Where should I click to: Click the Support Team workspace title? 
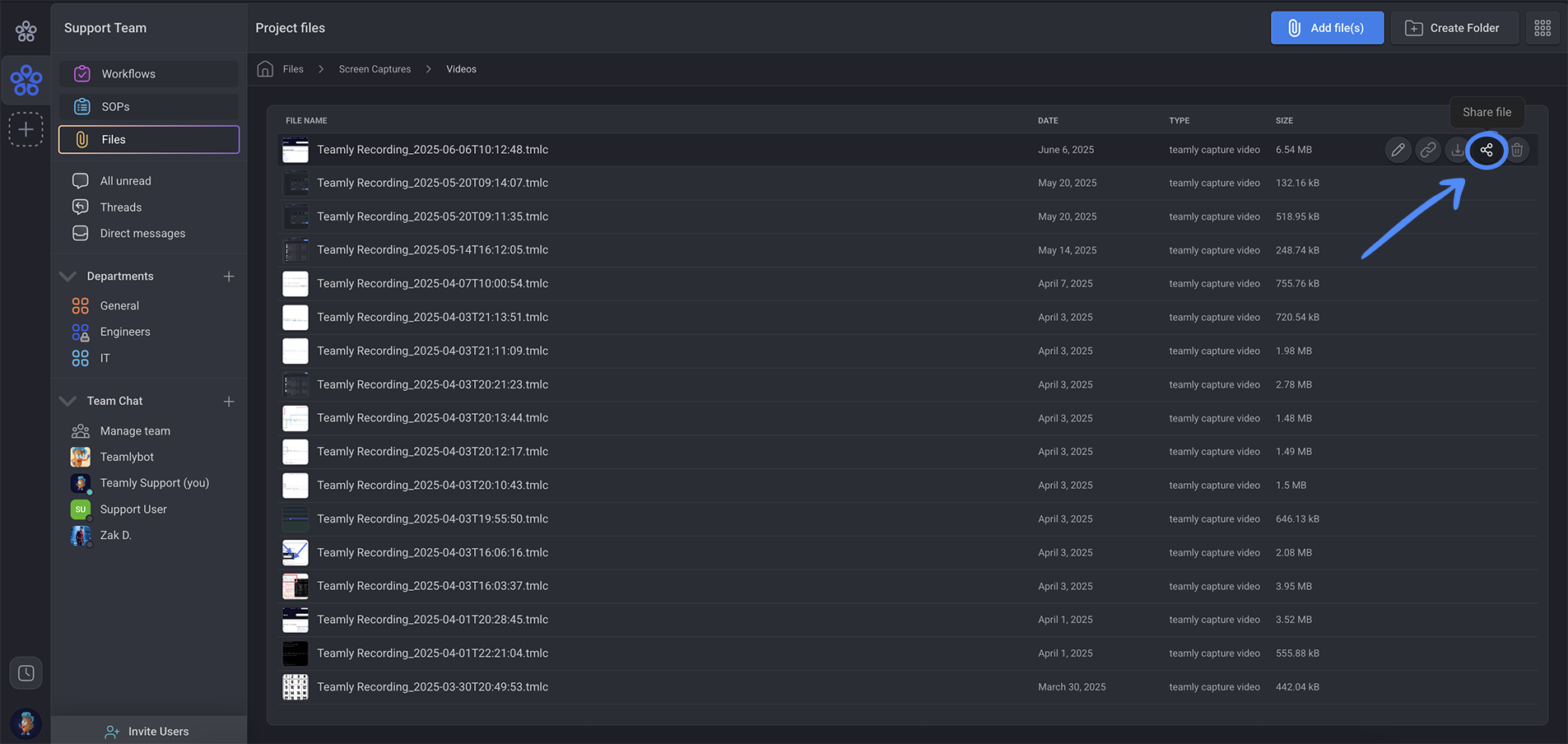105,28
